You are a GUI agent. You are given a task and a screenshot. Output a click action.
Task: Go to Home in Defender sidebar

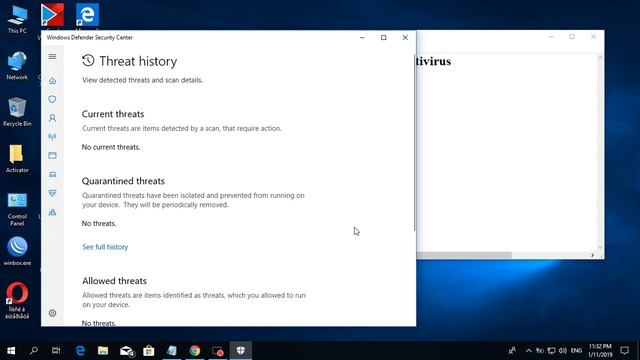pyautogui.click(x=52, y=81)
